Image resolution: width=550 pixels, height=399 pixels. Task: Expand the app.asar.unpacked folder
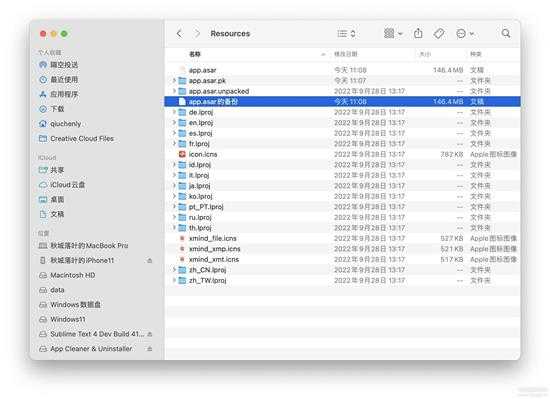tap(174, 91)
